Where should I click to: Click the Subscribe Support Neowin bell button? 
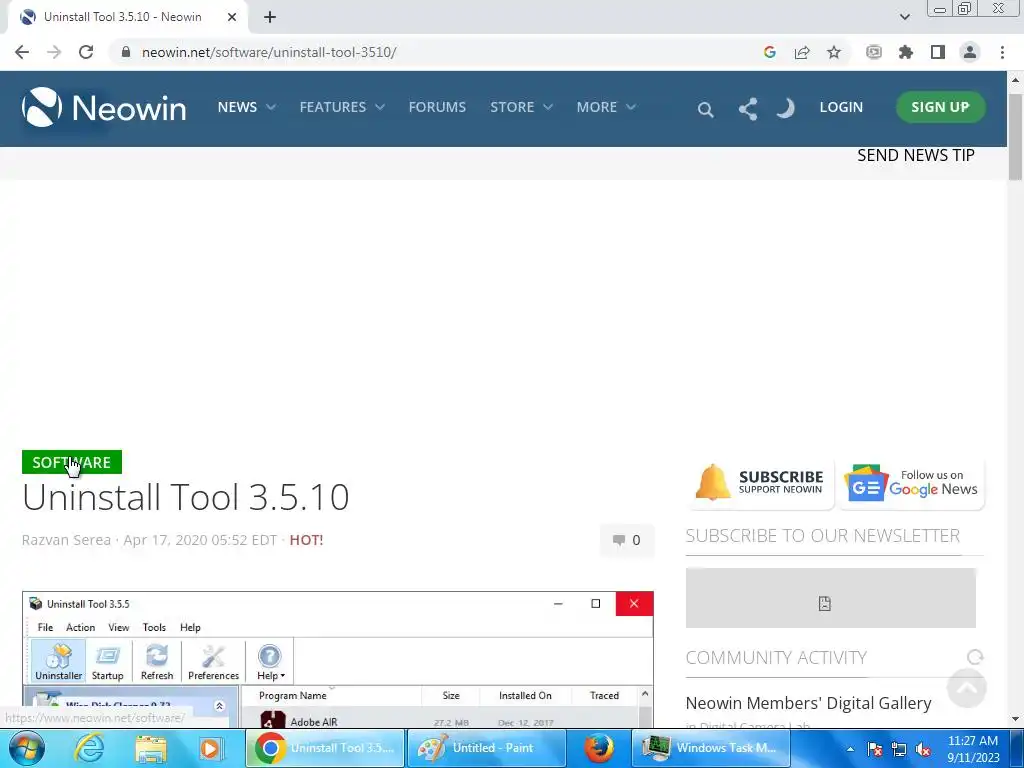[x=760, y=483]
